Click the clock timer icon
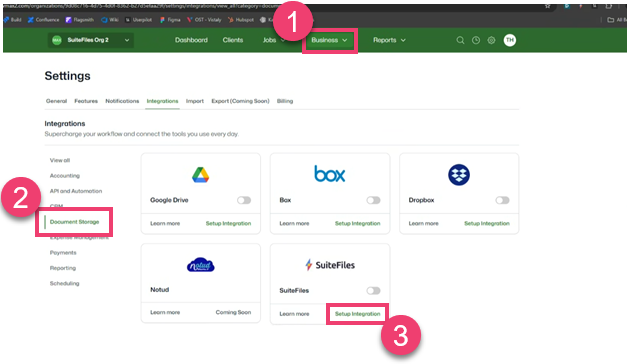This screenshot has width=627, height=364. tap(476, 40)
